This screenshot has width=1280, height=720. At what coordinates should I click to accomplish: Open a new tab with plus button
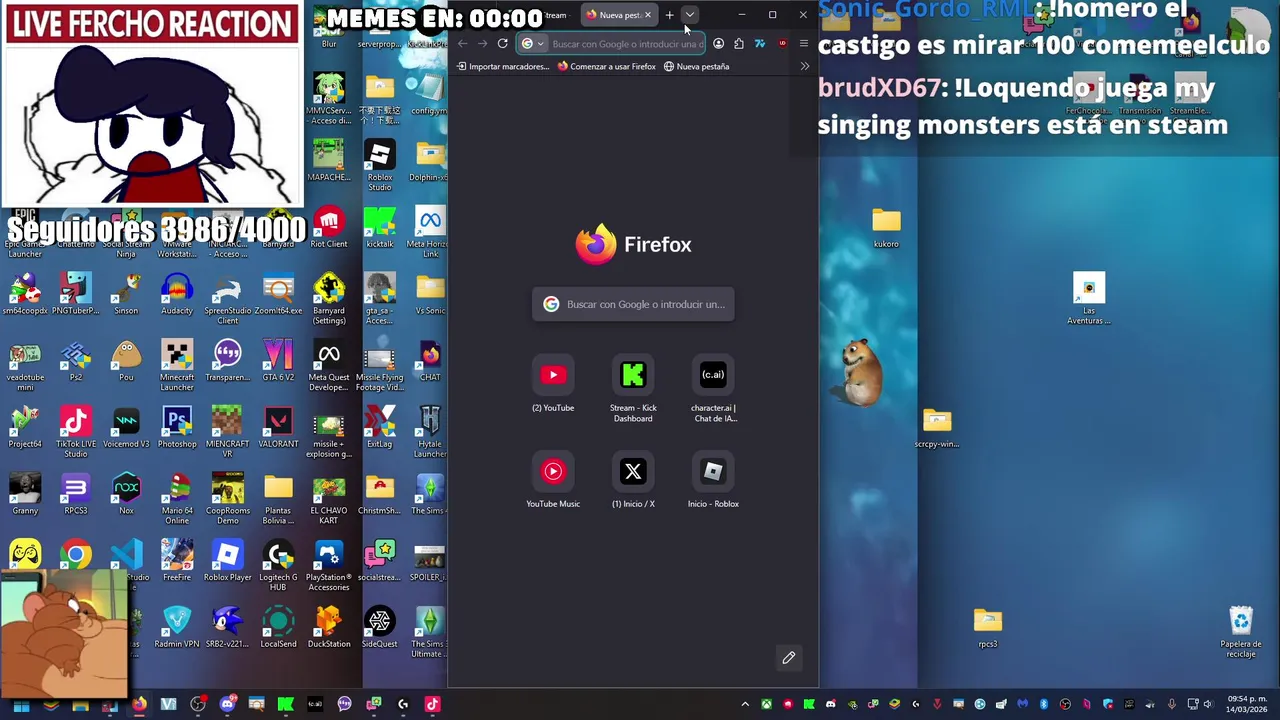(x=669, y=15)
